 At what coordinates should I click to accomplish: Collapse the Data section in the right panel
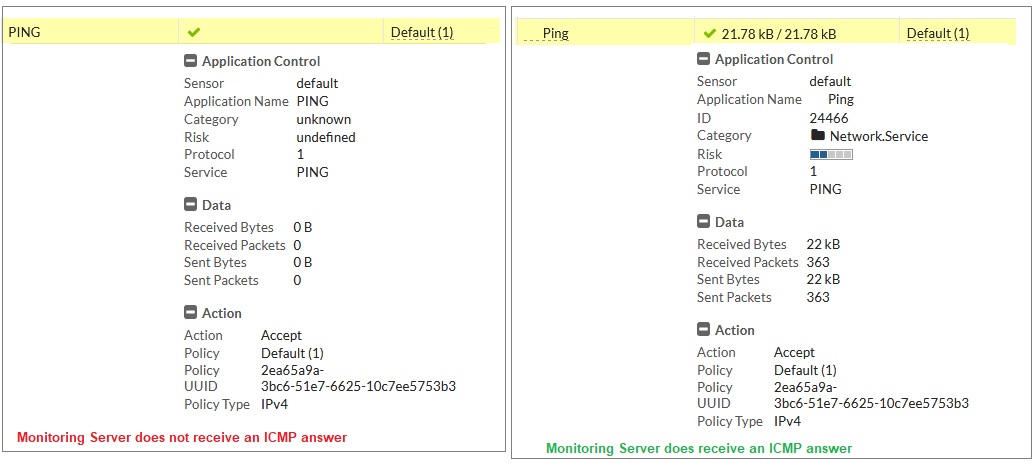coord(703,222)
